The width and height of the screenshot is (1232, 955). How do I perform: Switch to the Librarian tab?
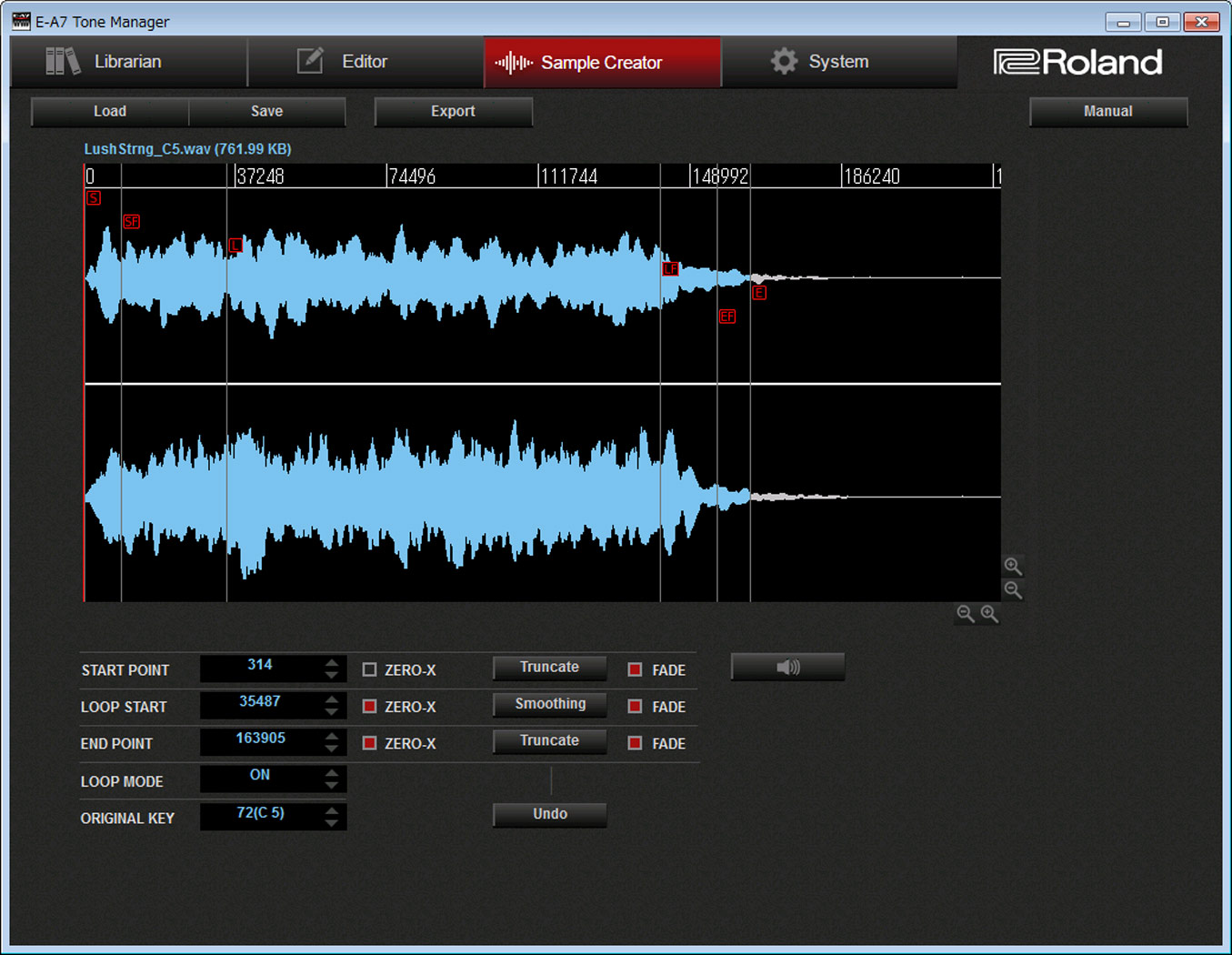(127, 62)
